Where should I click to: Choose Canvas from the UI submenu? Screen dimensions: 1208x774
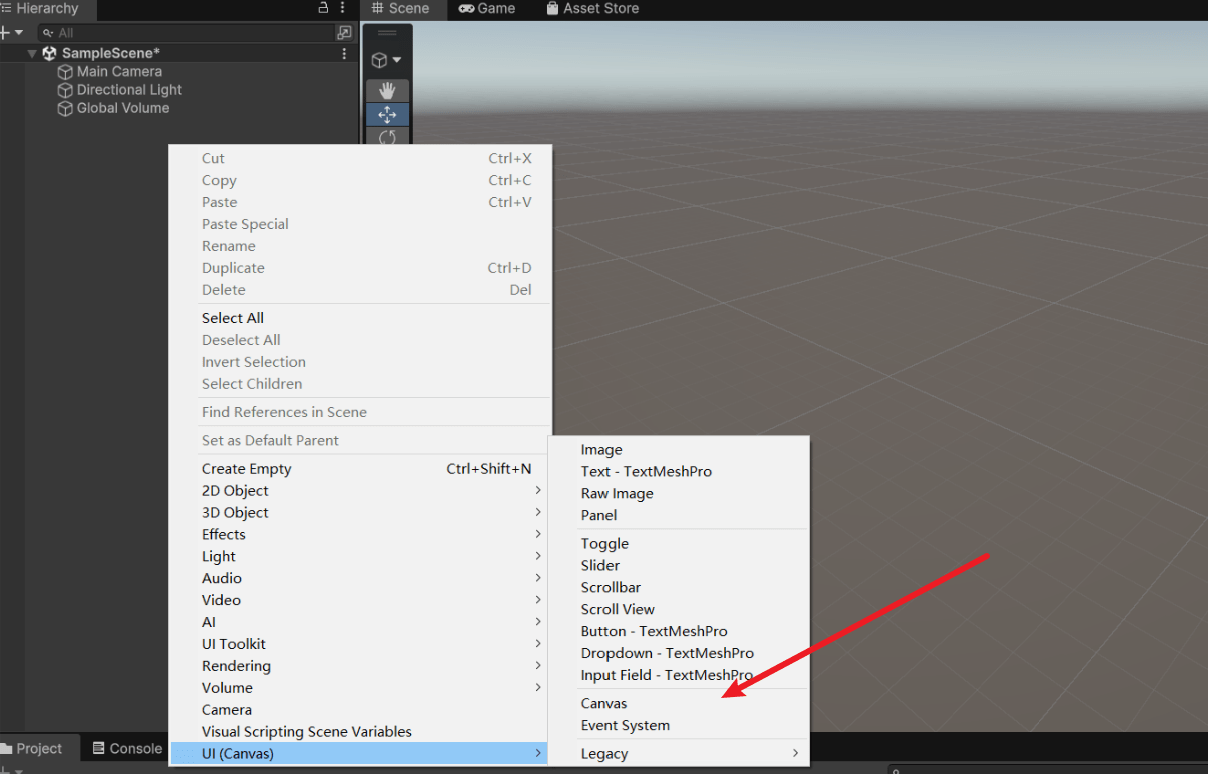[604, 704]
